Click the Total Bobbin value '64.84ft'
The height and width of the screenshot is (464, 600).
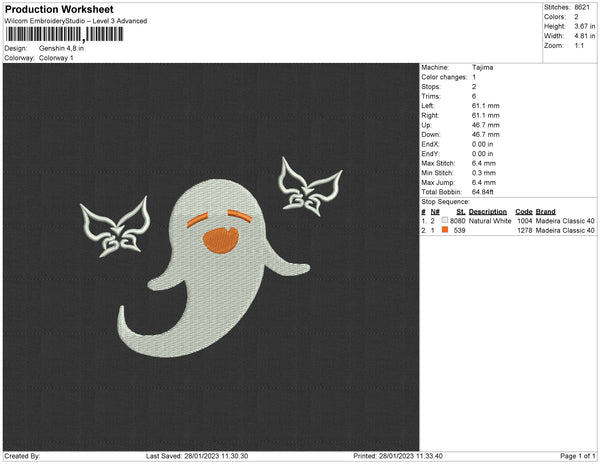[483, 192]
